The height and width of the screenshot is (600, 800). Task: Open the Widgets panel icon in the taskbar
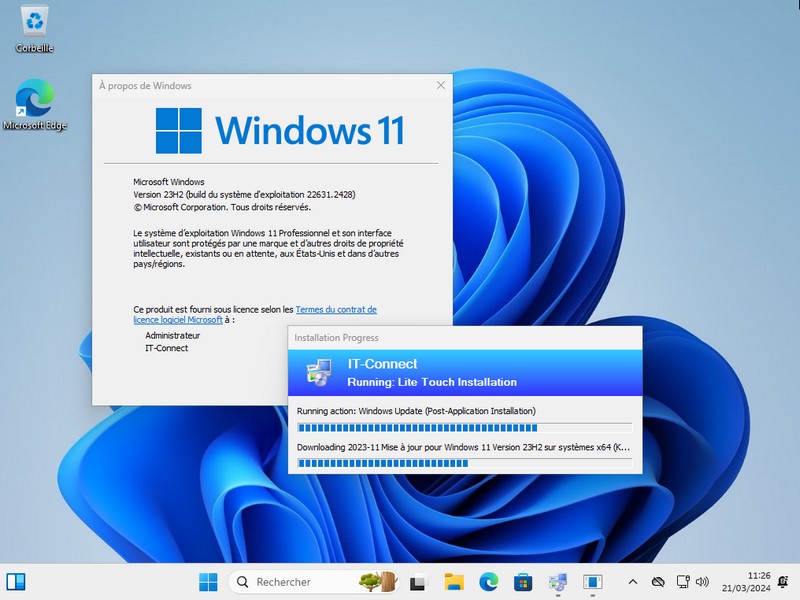pyautogui.click(x=16, y=582)
